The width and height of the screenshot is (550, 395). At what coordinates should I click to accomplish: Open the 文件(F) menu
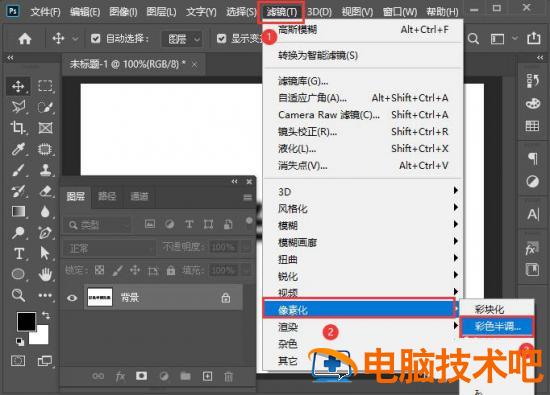tap(45, 12)
